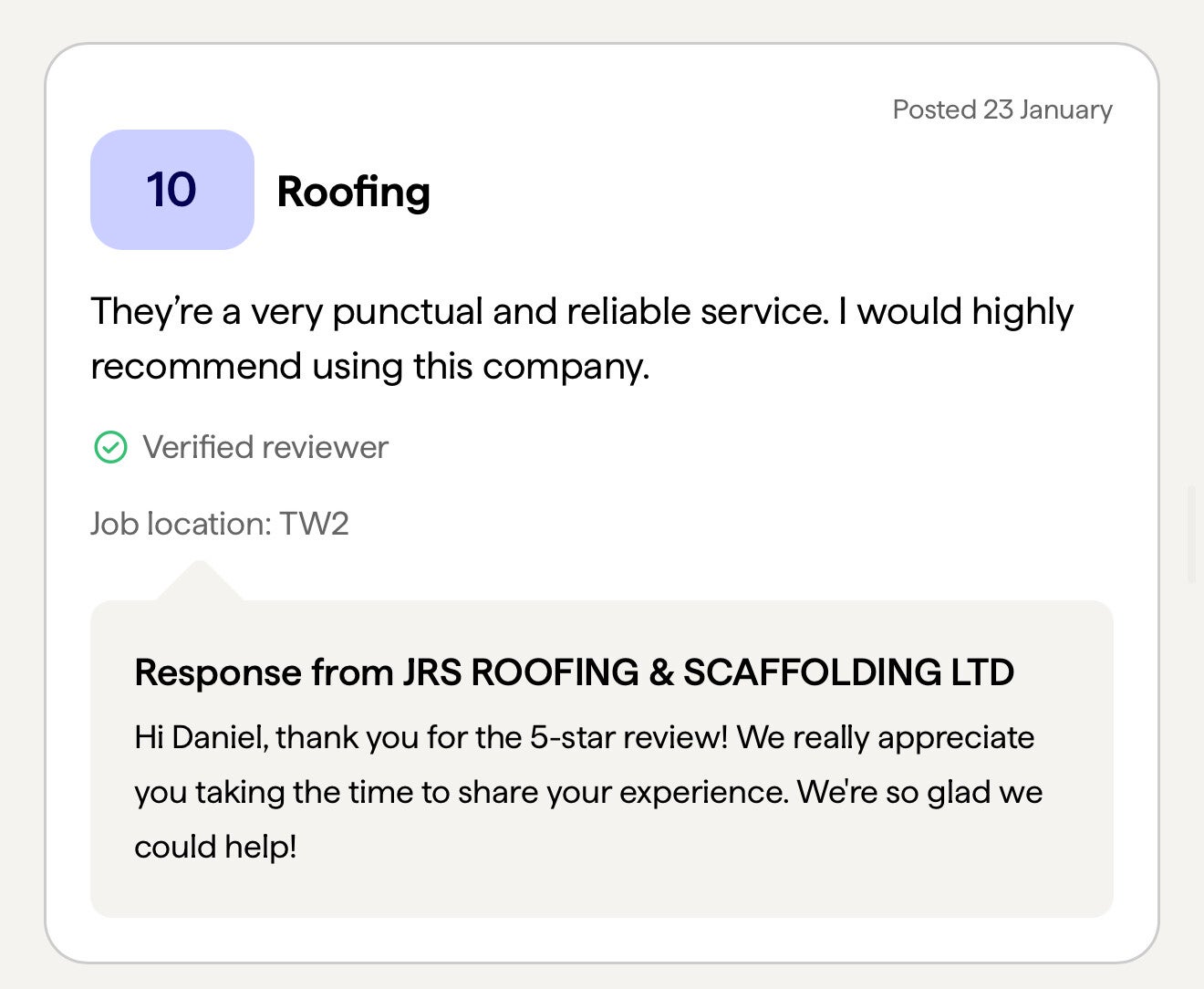This screenshot has width=1204, height=989.
Task: Click the "We're so glad we" response text
Action: [x=919, y=792]
